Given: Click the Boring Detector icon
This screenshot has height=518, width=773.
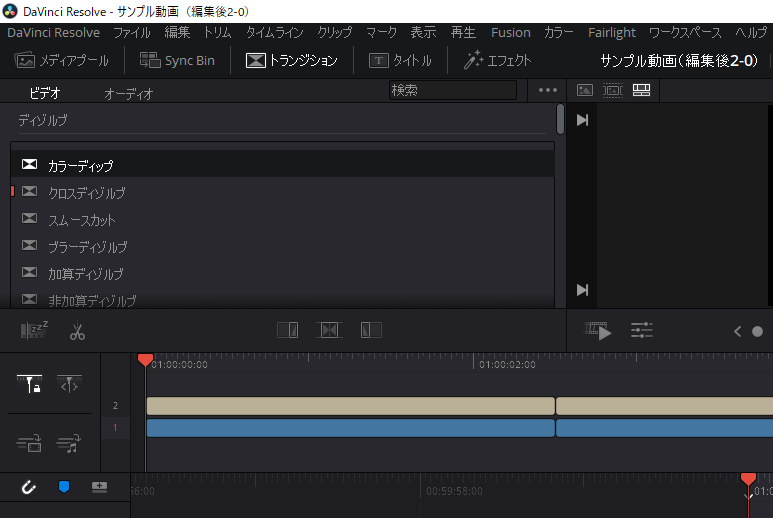Looking at the screenshot, I should pos(34,330).
